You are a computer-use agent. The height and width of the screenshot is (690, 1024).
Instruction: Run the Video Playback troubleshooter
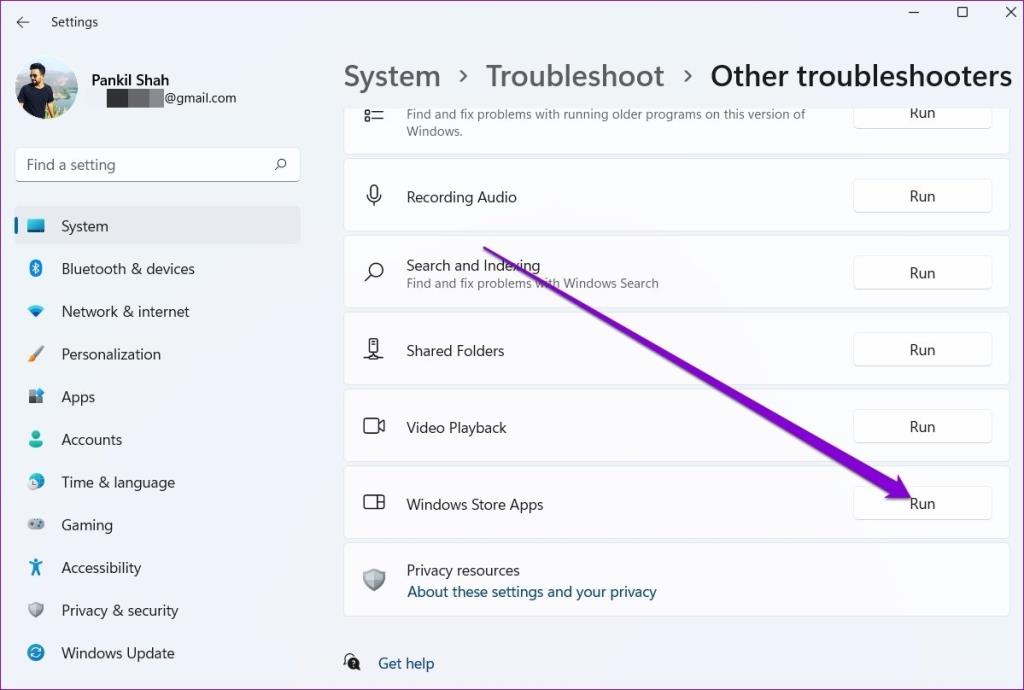[x=921, y=427]
